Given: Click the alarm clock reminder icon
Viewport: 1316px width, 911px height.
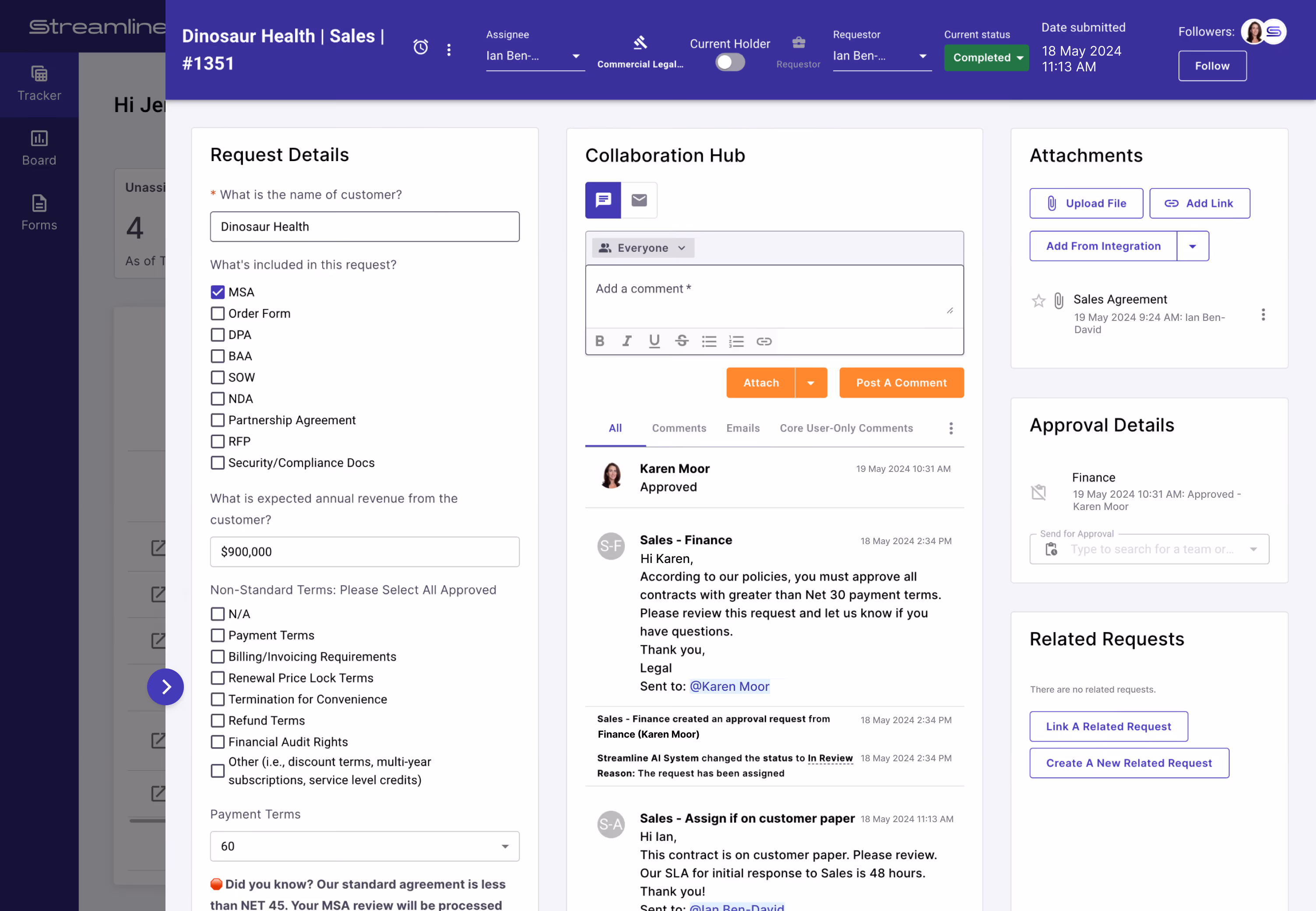Looking at the screenshot, I should pyautogui.click(x=421, y=47).
